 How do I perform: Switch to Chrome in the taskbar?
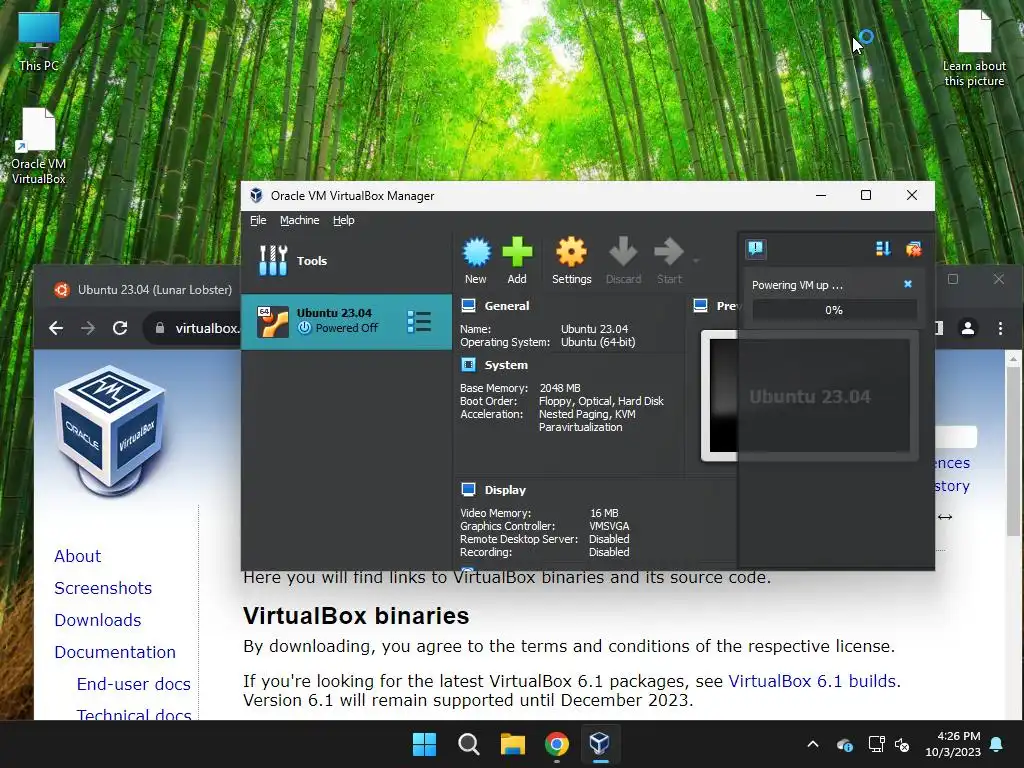pos(556,744)
